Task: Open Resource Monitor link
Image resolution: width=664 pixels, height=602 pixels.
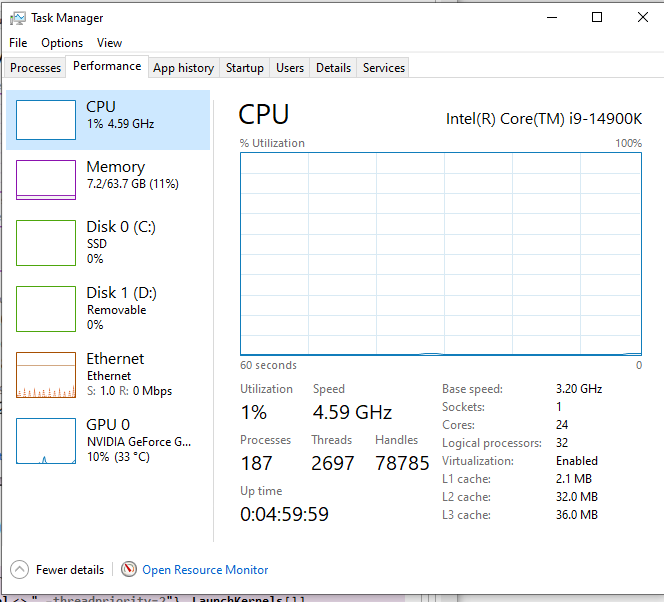Action: pyautogui.click(x=205, y=570)
